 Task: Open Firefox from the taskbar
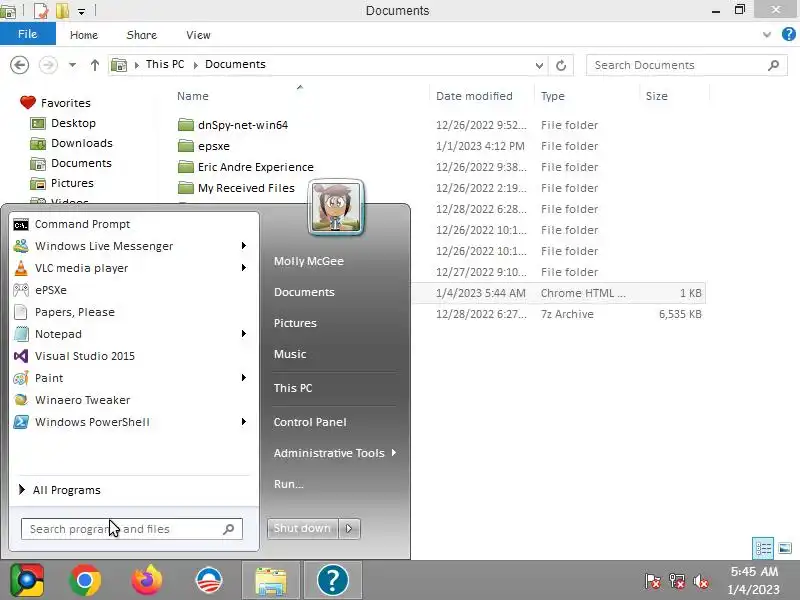147,580
